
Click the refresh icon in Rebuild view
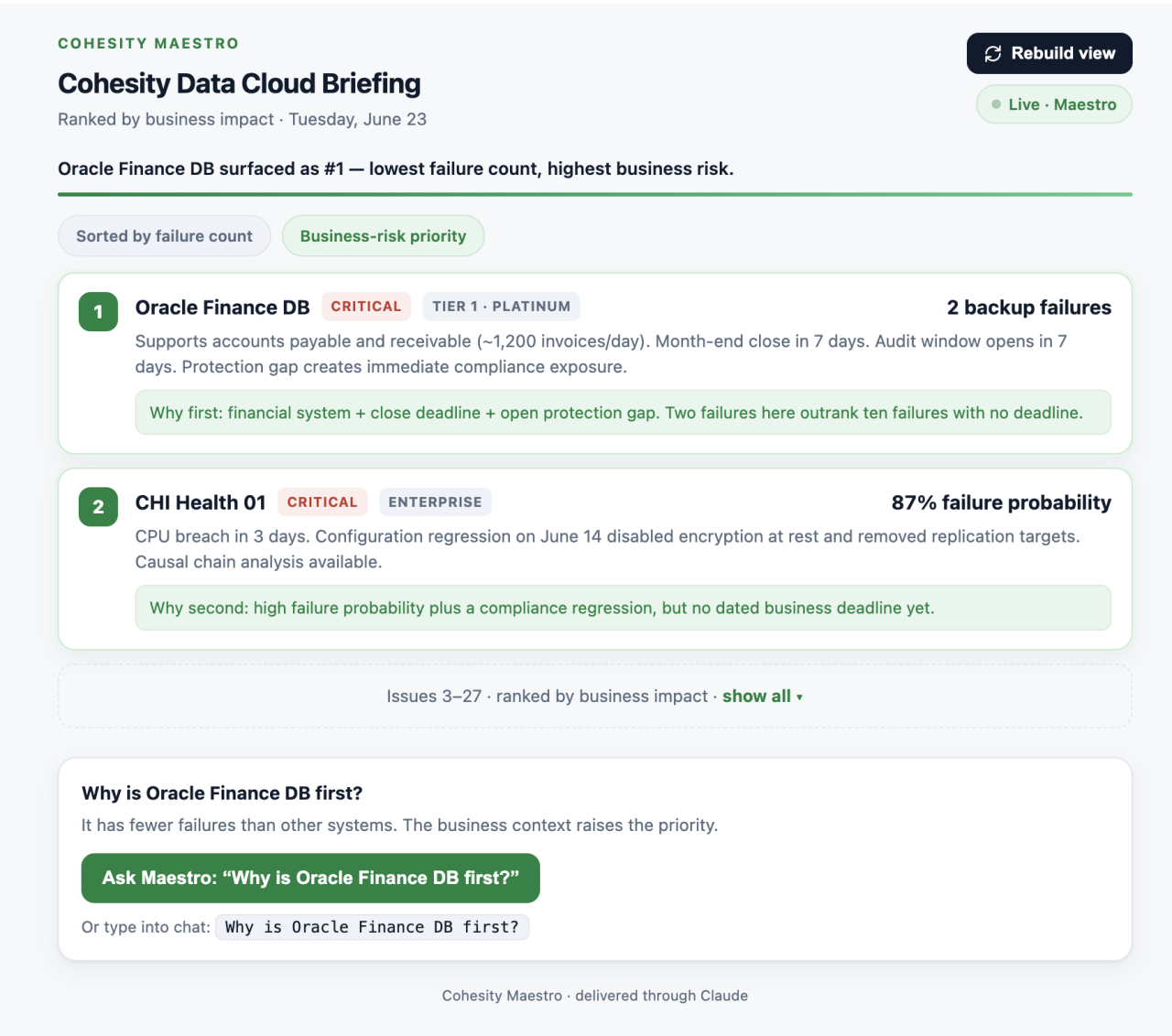(x=993, y=54)
